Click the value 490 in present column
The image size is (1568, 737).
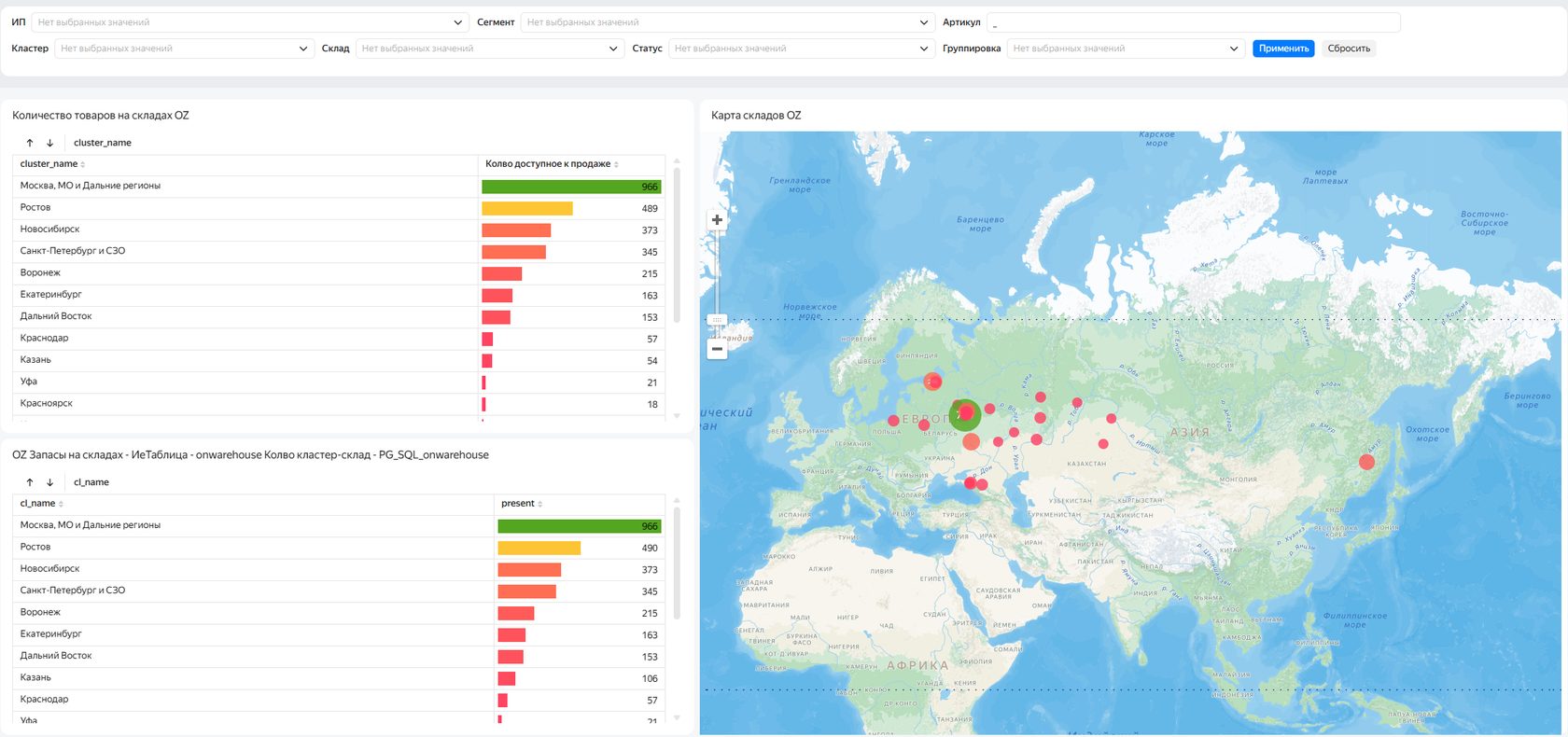coord(650,549)
